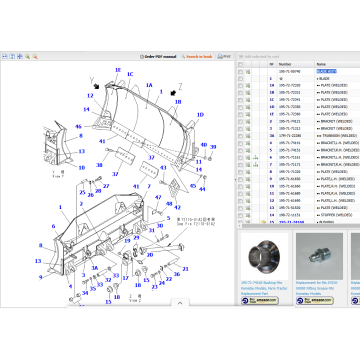360x360 pixels.
Task: Expand the bottom panel with the up chevron
Action: tap(180, 303)
